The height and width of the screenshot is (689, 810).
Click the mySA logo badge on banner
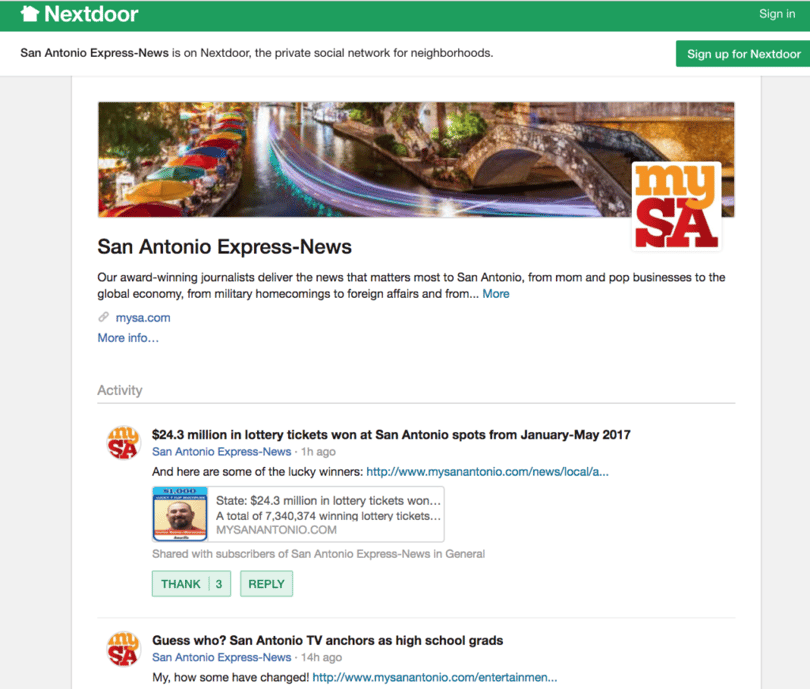point(676,207)
